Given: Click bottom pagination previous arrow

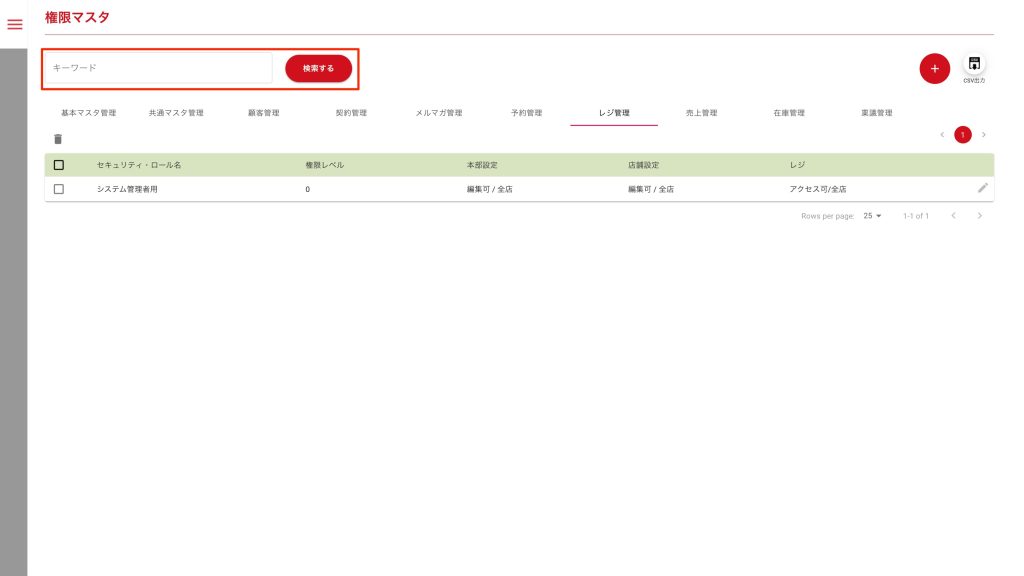Looking at the screenshot, I should tap(953, 216).
